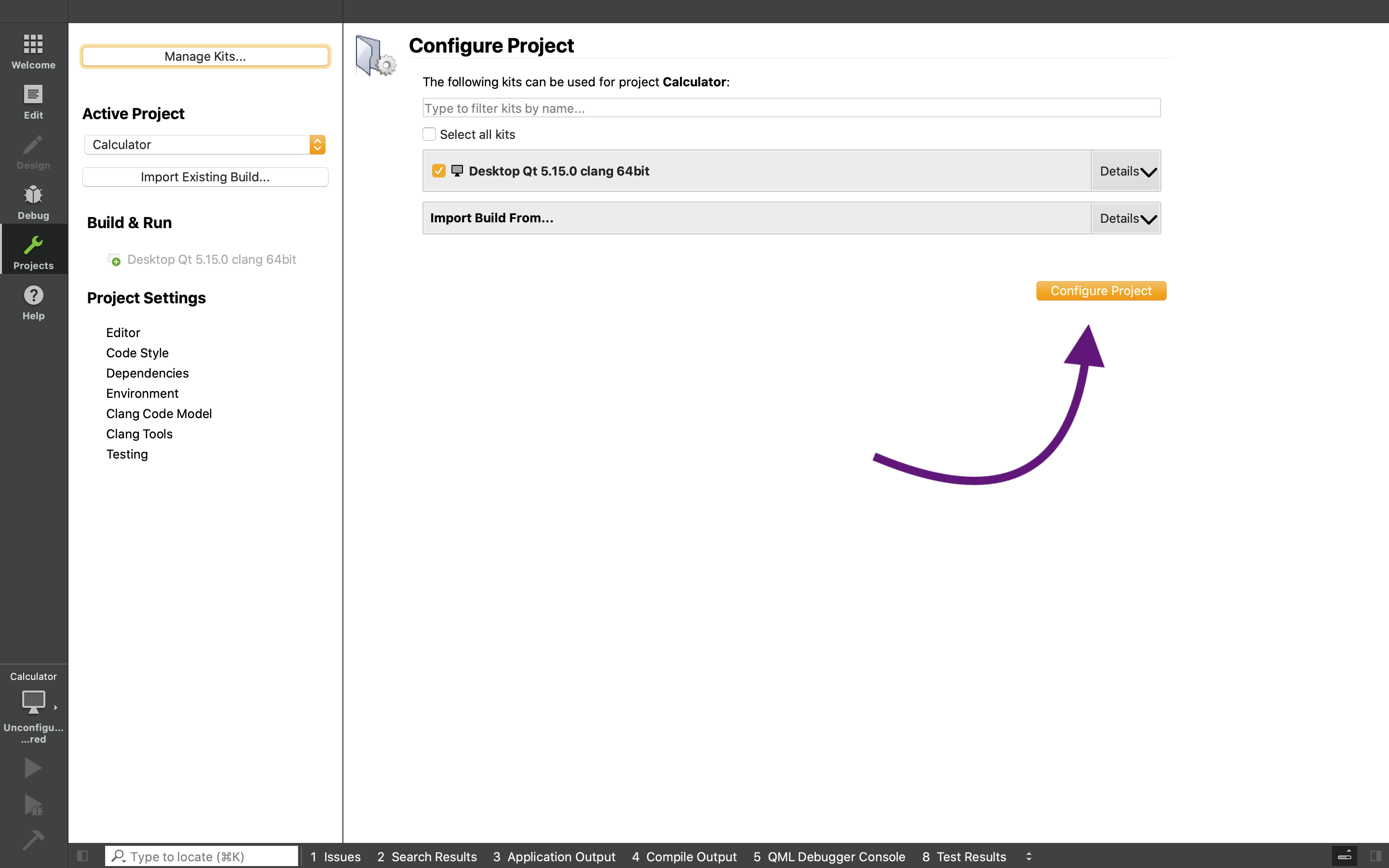Click the green Run play button
The width and height of the screenshot is (1389, 868).
coord(33,768)
